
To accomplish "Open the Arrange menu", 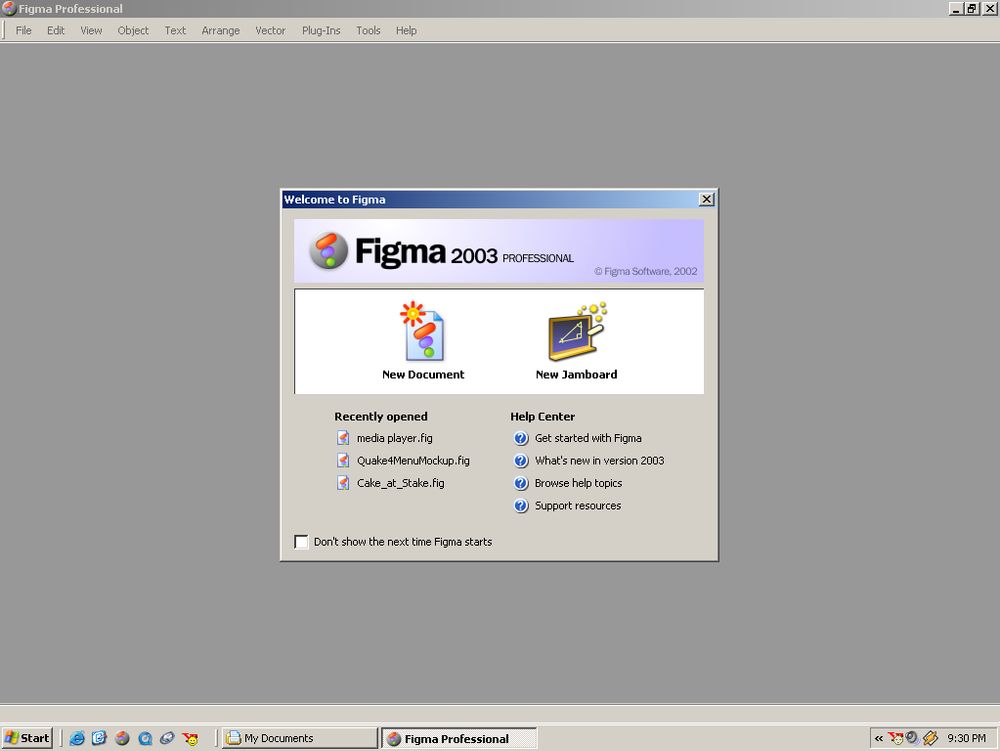I will coord(221,30).
